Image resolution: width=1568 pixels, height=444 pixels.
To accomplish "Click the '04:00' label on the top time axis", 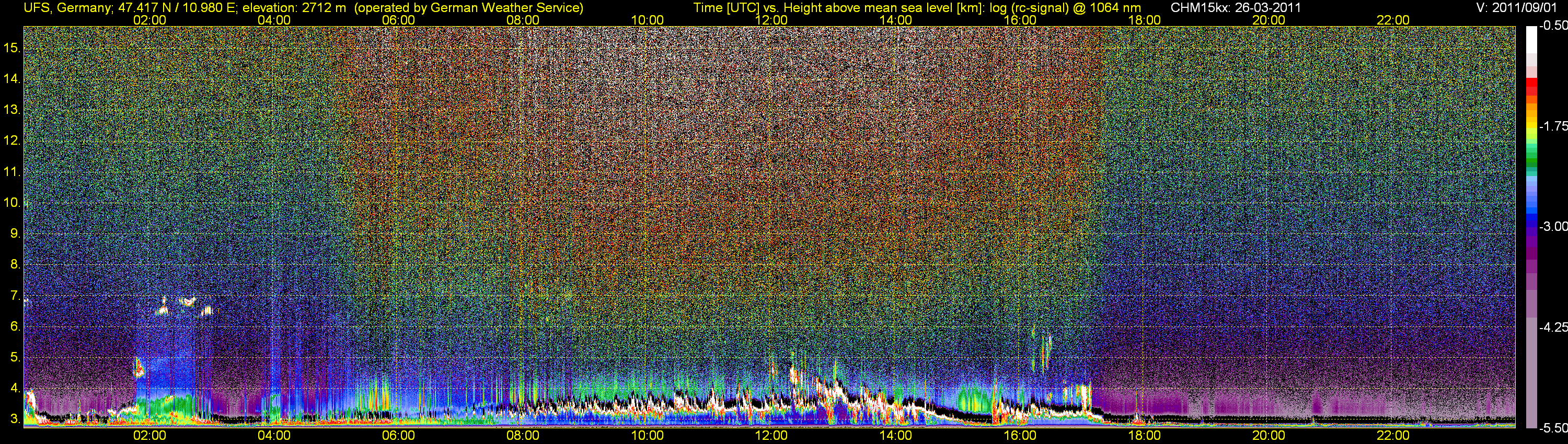I will tap(274, 20).
